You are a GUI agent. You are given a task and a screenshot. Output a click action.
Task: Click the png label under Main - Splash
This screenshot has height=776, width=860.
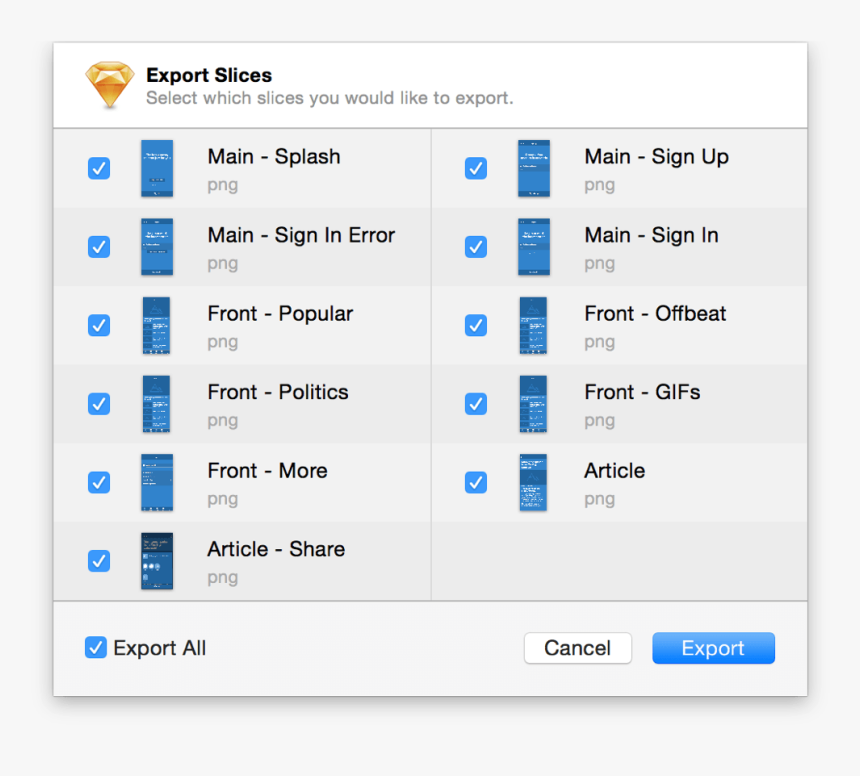[x=222, y=185]
